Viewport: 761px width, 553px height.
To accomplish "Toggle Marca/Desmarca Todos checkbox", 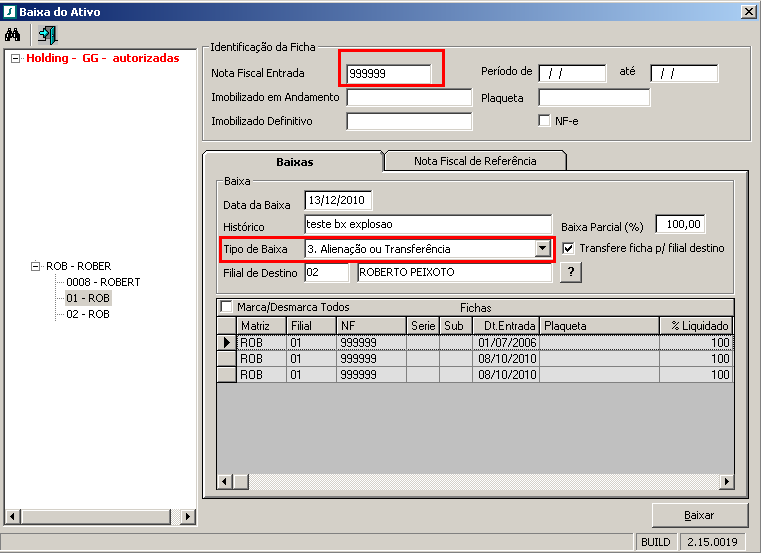I will [225, 307].
